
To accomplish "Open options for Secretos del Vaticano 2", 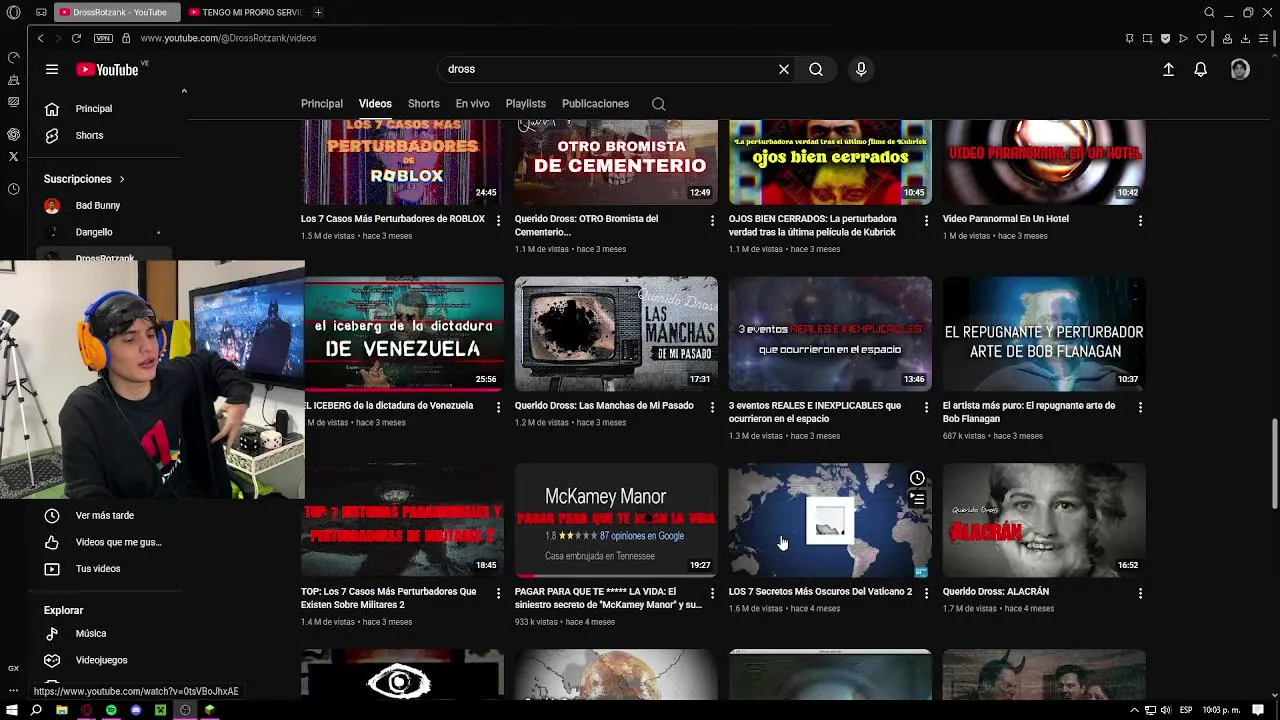I will click(x=926, y=593).
